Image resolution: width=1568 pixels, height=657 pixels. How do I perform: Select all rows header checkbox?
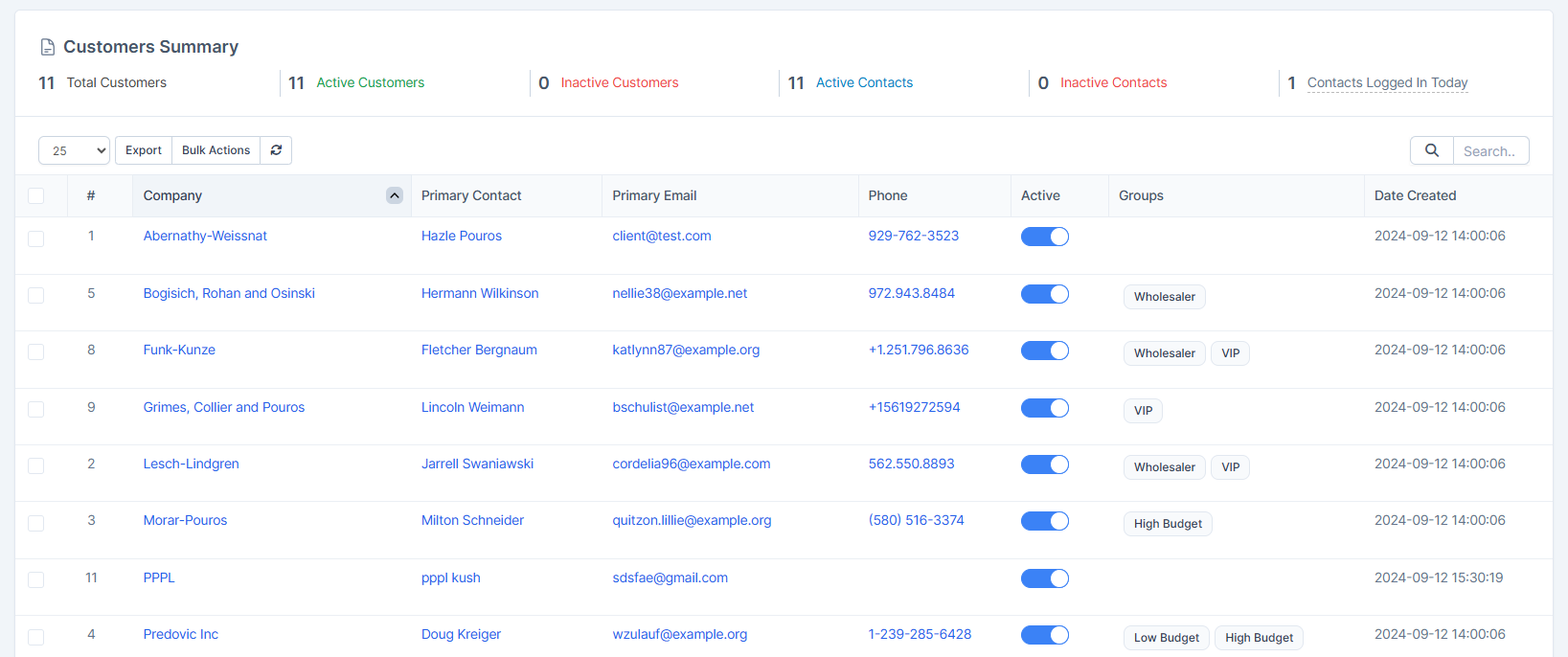pyautogui.click(x=36, y=196)
